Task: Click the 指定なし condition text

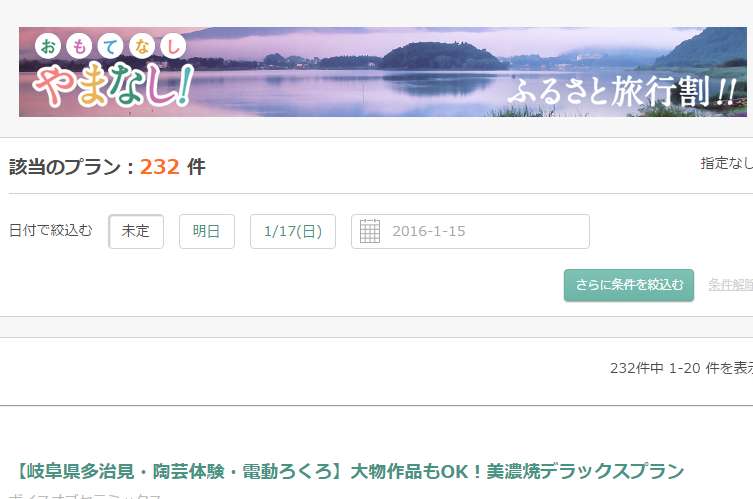Action: pos(727,163)
